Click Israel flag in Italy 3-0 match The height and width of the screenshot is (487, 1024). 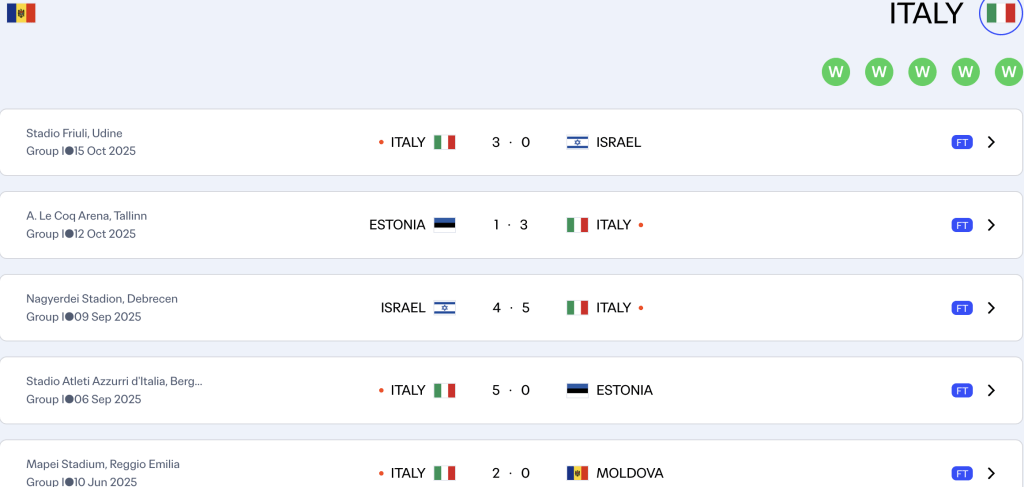tap(577, 142)
